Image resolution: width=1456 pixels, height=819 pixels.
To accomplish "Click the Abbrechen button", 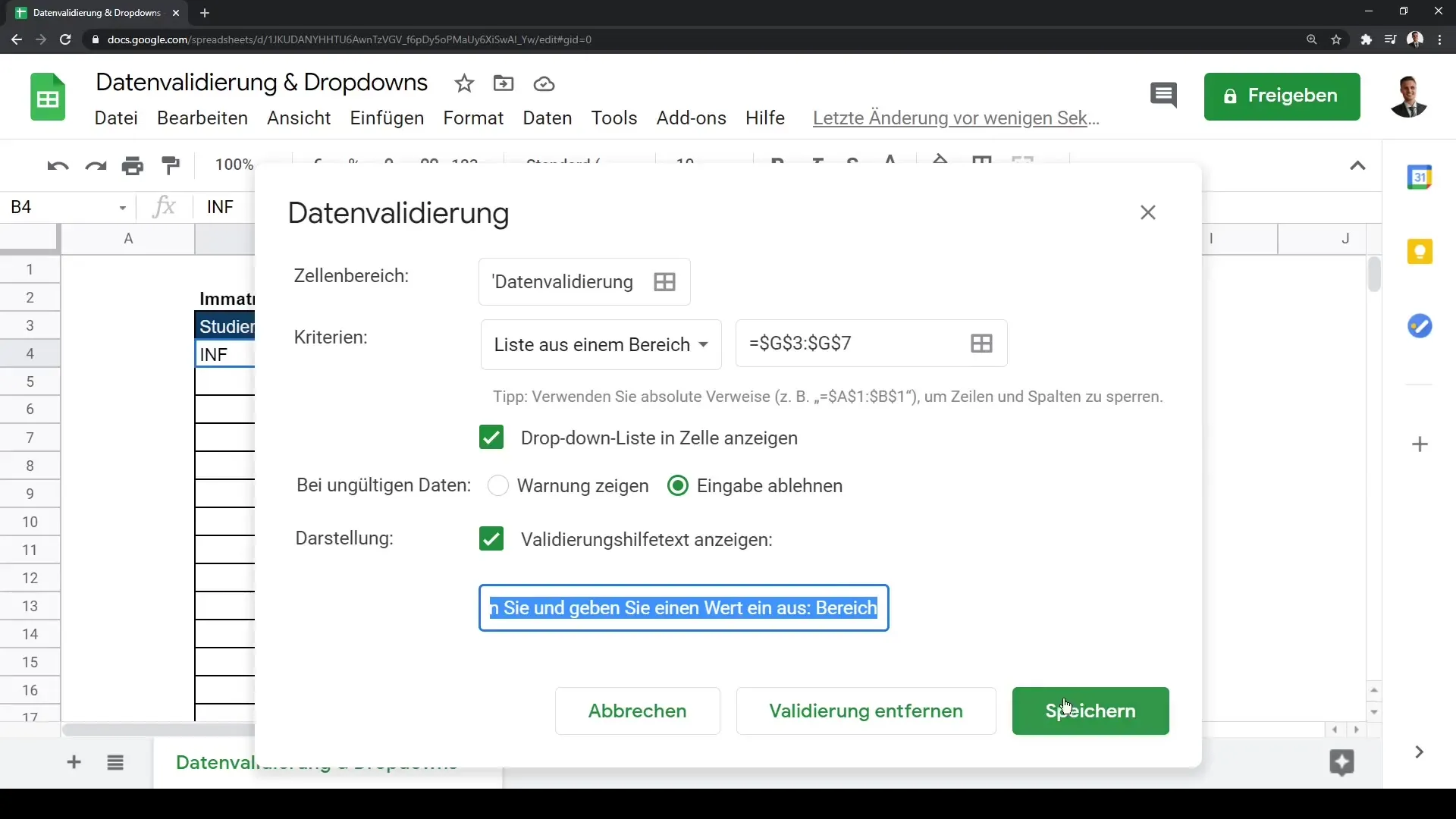I will (x=637, y=711).
